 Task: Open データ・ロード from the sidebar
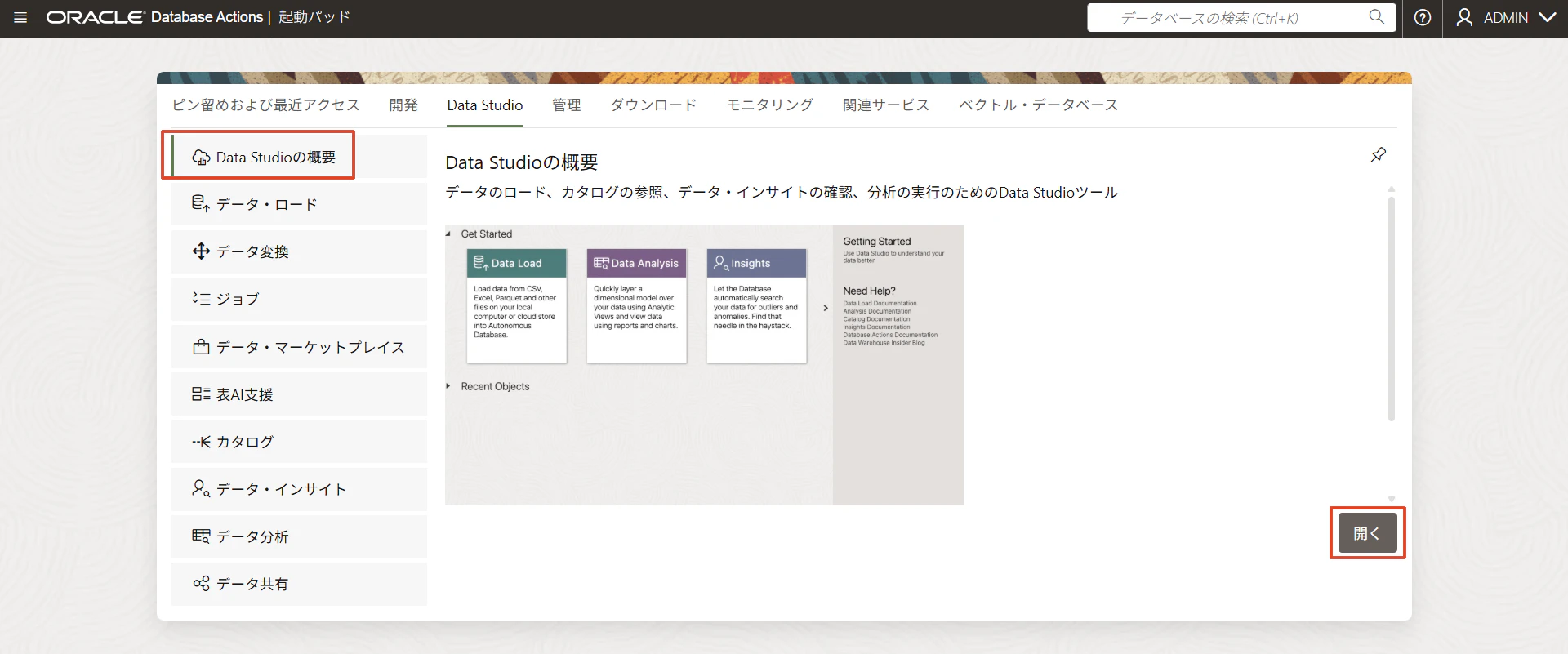pos(299,204)
